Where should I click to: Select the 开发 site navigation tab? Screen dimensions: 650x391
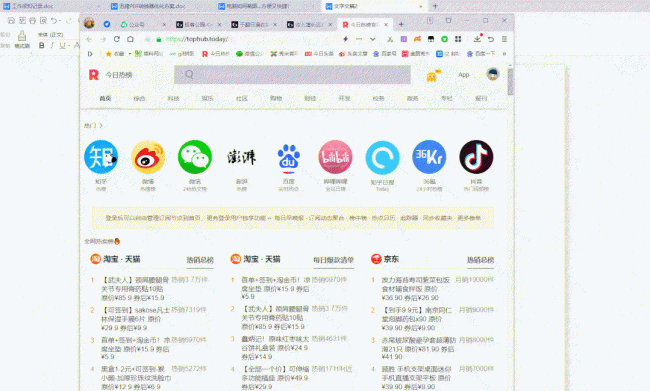(x=344, y=98)
